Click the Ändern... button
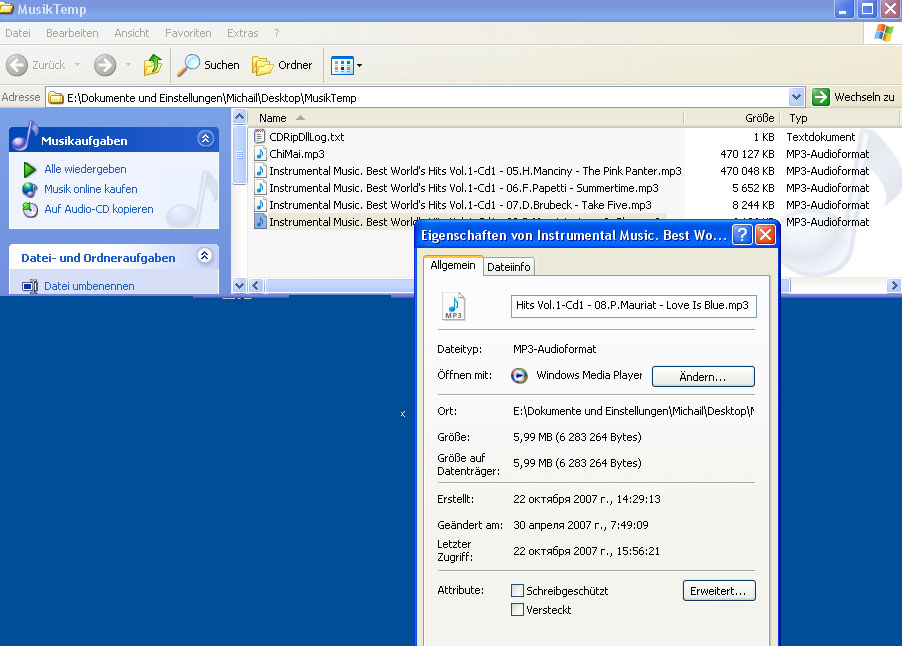Image resolution: width=902 pixels, height=646 pixels. click(x=703, y=377)
